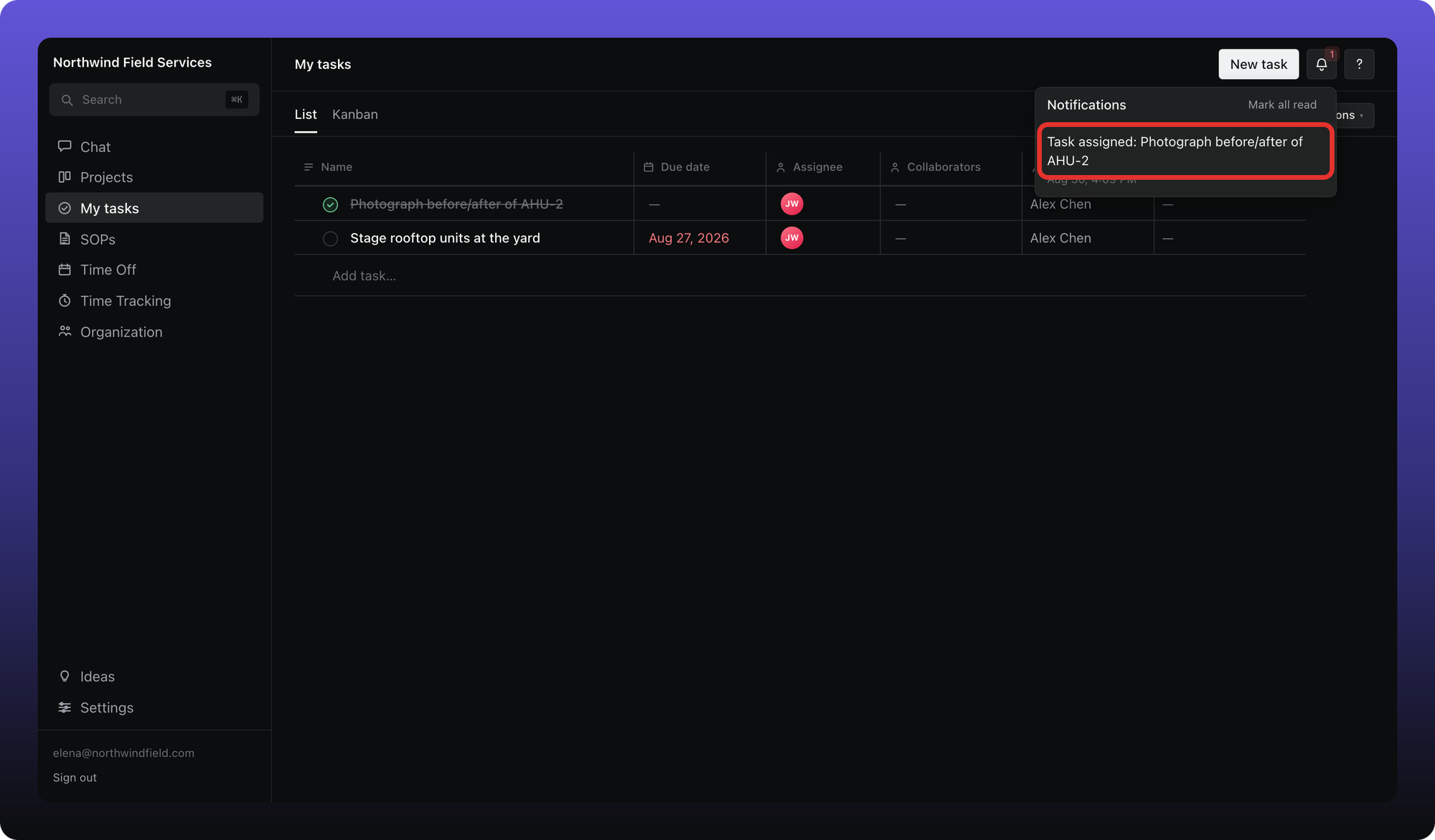Open Settings in the sidebar
Image resolution: width=1435 pixels, height=840 pixels.
[154, 707]
